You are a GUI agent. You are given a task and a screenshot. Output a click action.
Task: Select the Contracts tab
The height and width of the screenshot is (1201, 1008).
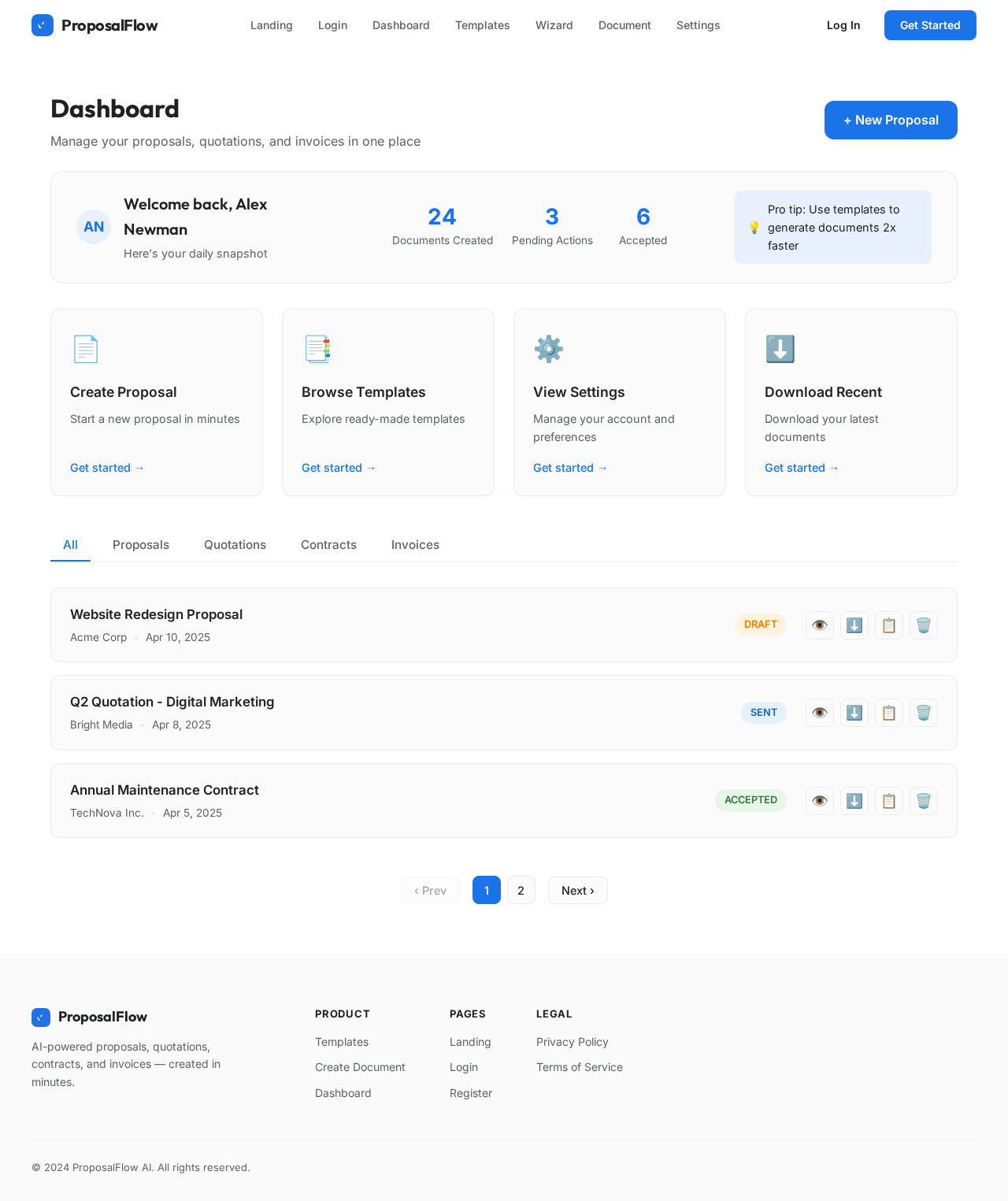point(328,545)
